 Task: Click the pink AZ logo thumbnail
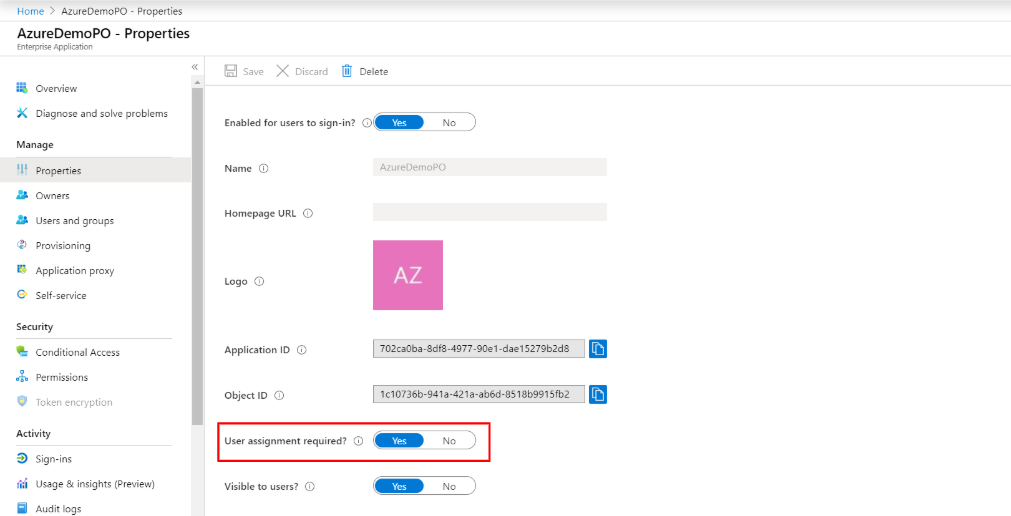(408, 275)
